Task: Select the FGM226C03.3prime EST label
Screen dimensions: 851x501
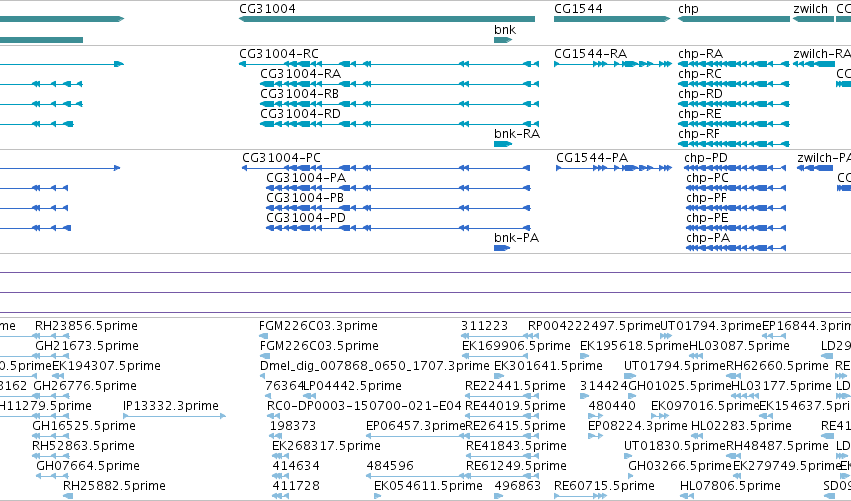Action: pos(319,326)
